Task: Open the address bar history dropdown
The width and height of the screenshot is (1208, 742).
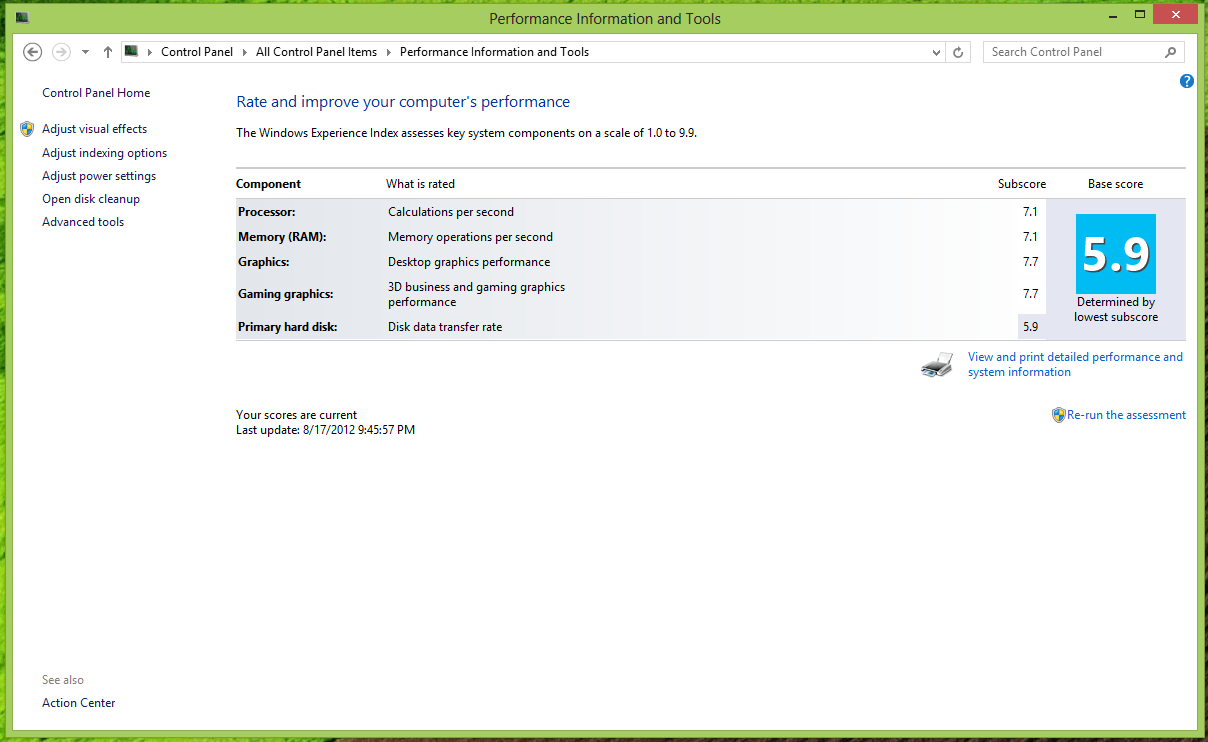Action: 936,52
